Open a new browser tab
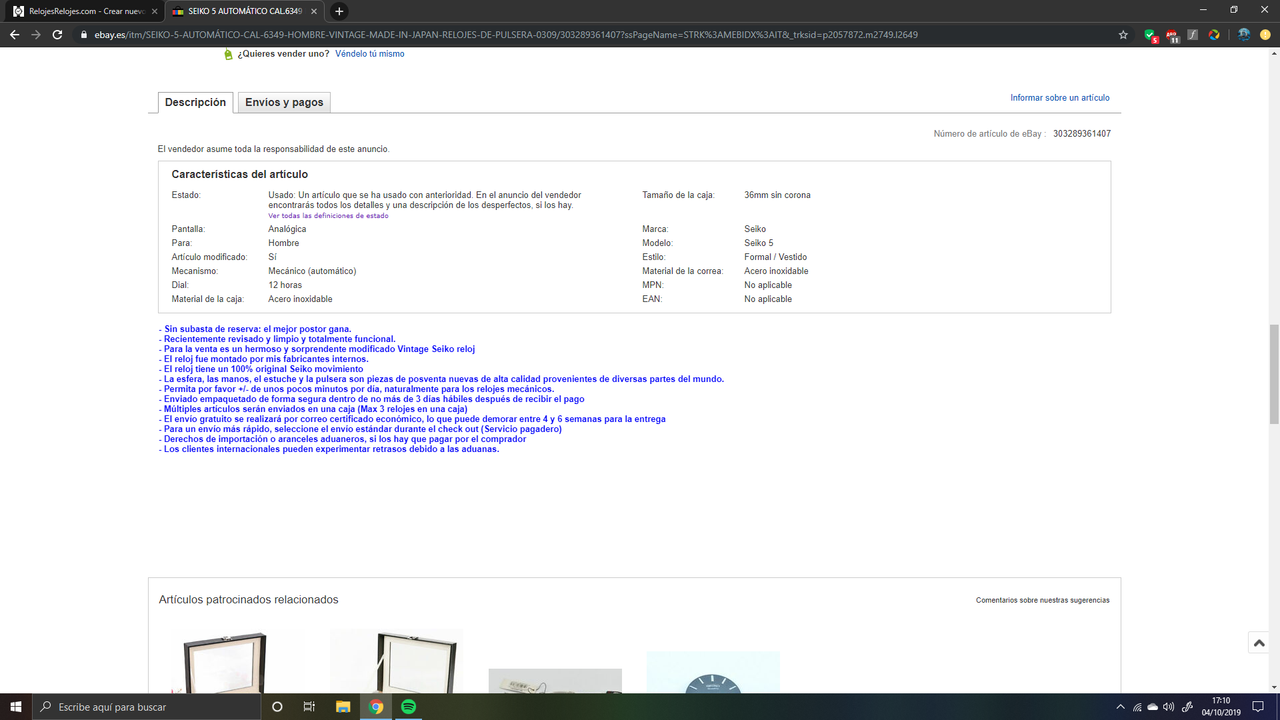The image size is (1280, 720). [x=339, y=11]
